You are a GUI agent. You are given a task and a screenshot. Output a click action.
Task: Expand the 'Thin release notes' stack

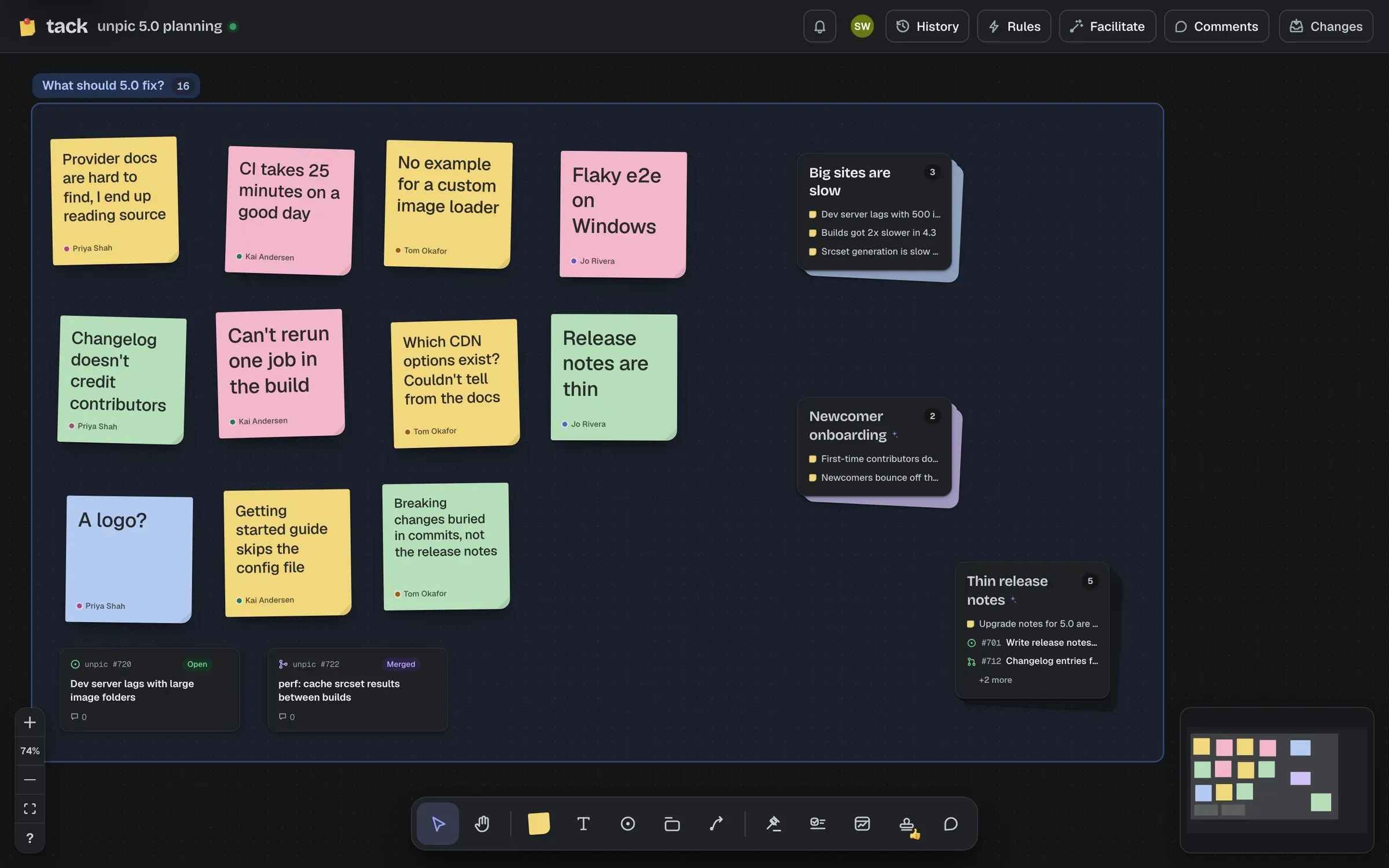point(1032,630)
